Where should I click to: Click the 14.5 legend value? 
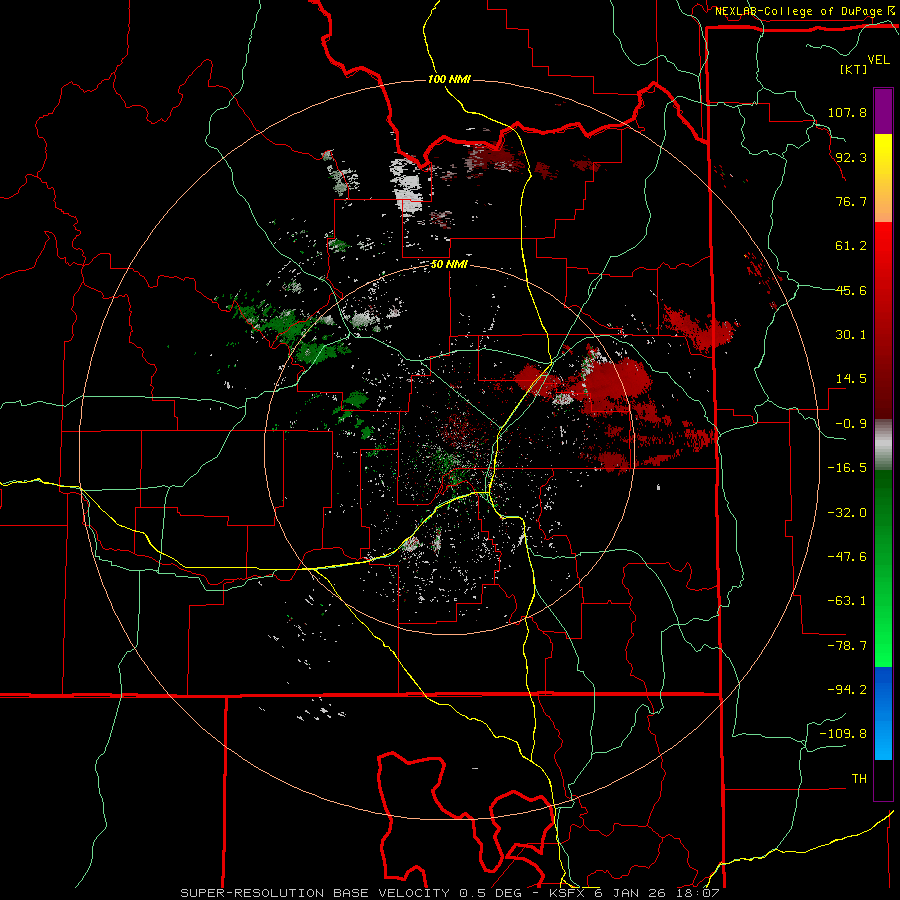(x=851, y=378)
